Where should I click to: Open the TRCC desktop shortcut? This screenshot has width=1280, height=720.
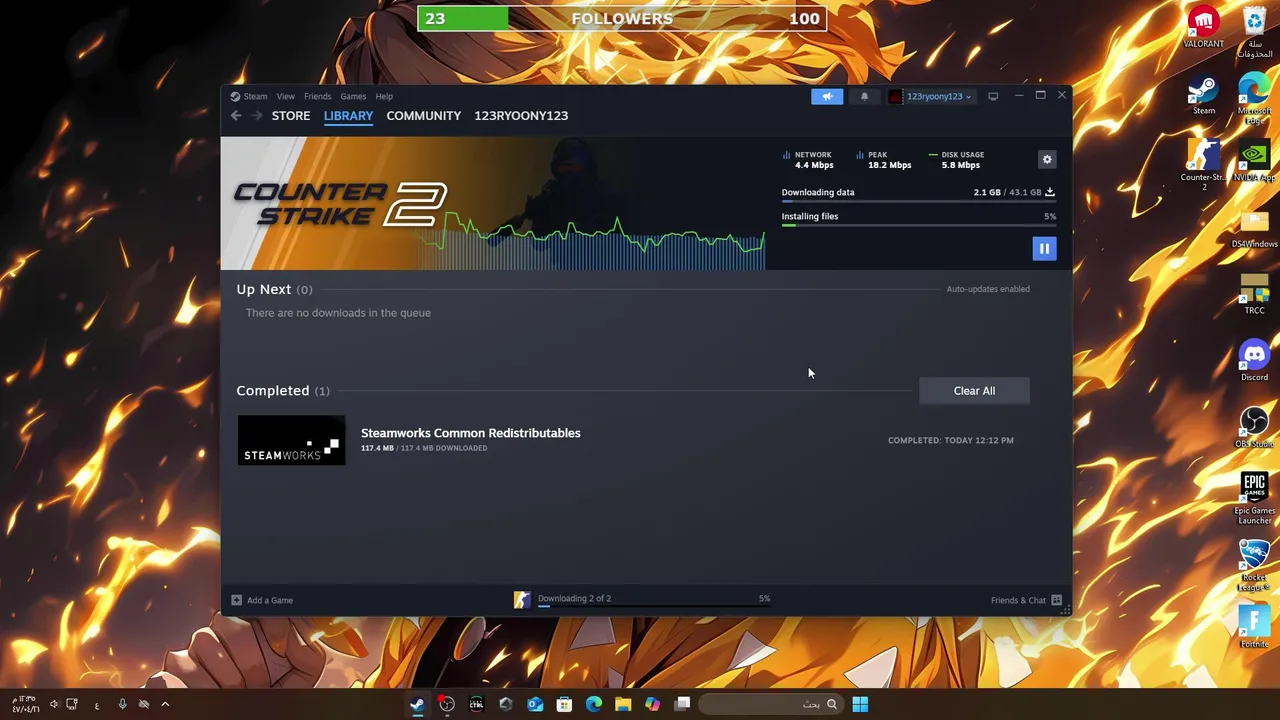[1254, 295]
